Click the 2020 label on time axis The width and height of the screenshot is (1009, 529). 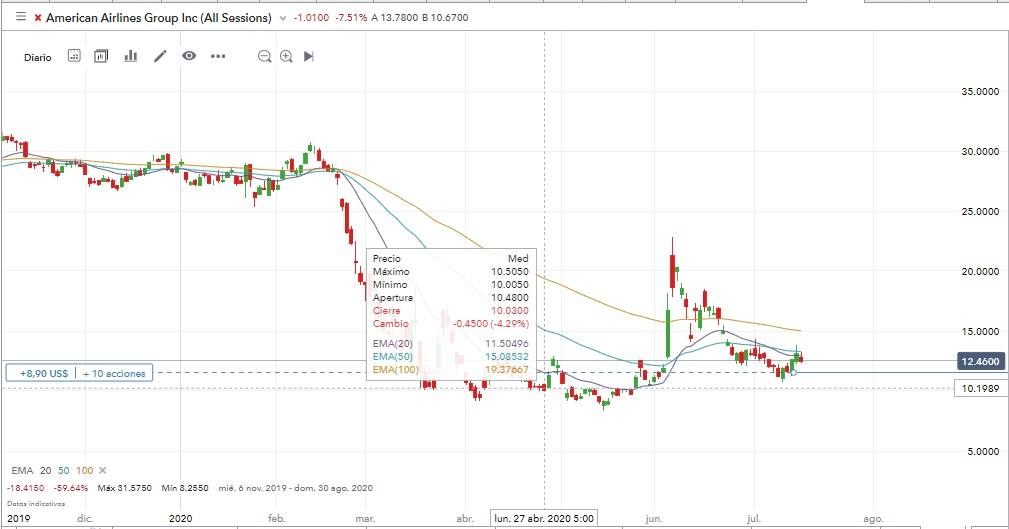(181, 518)
